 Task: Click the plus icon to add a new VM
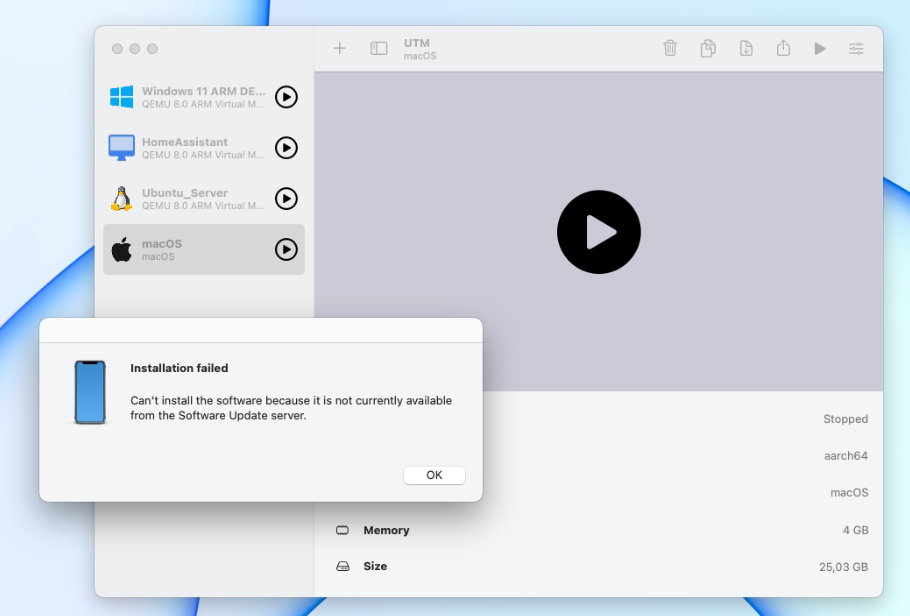point(340,48)
